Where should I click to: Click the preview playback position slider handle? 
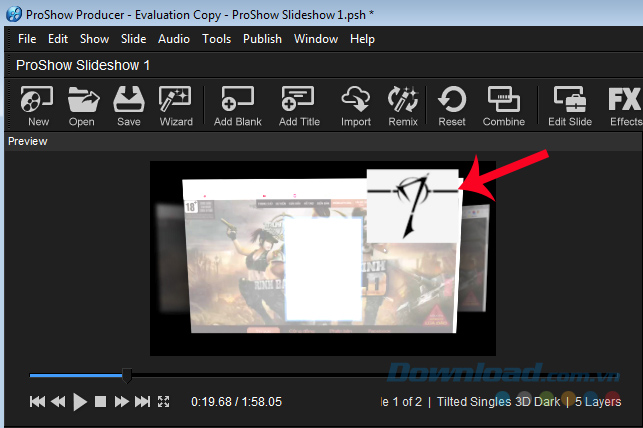tap(127, 376)
